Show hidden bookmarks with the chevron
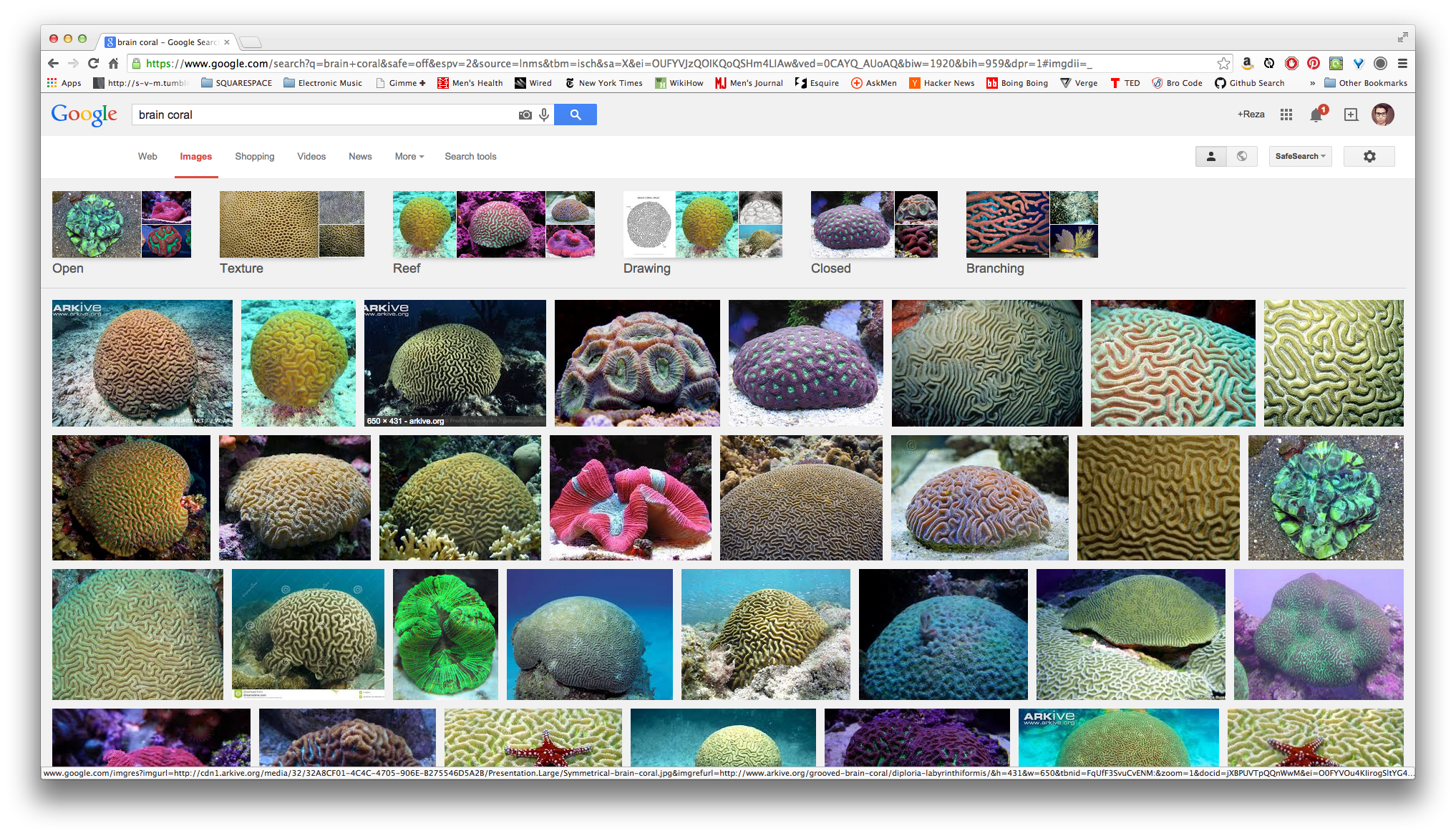Viewport: 1456px width, 836px height. click(1313, 83)
